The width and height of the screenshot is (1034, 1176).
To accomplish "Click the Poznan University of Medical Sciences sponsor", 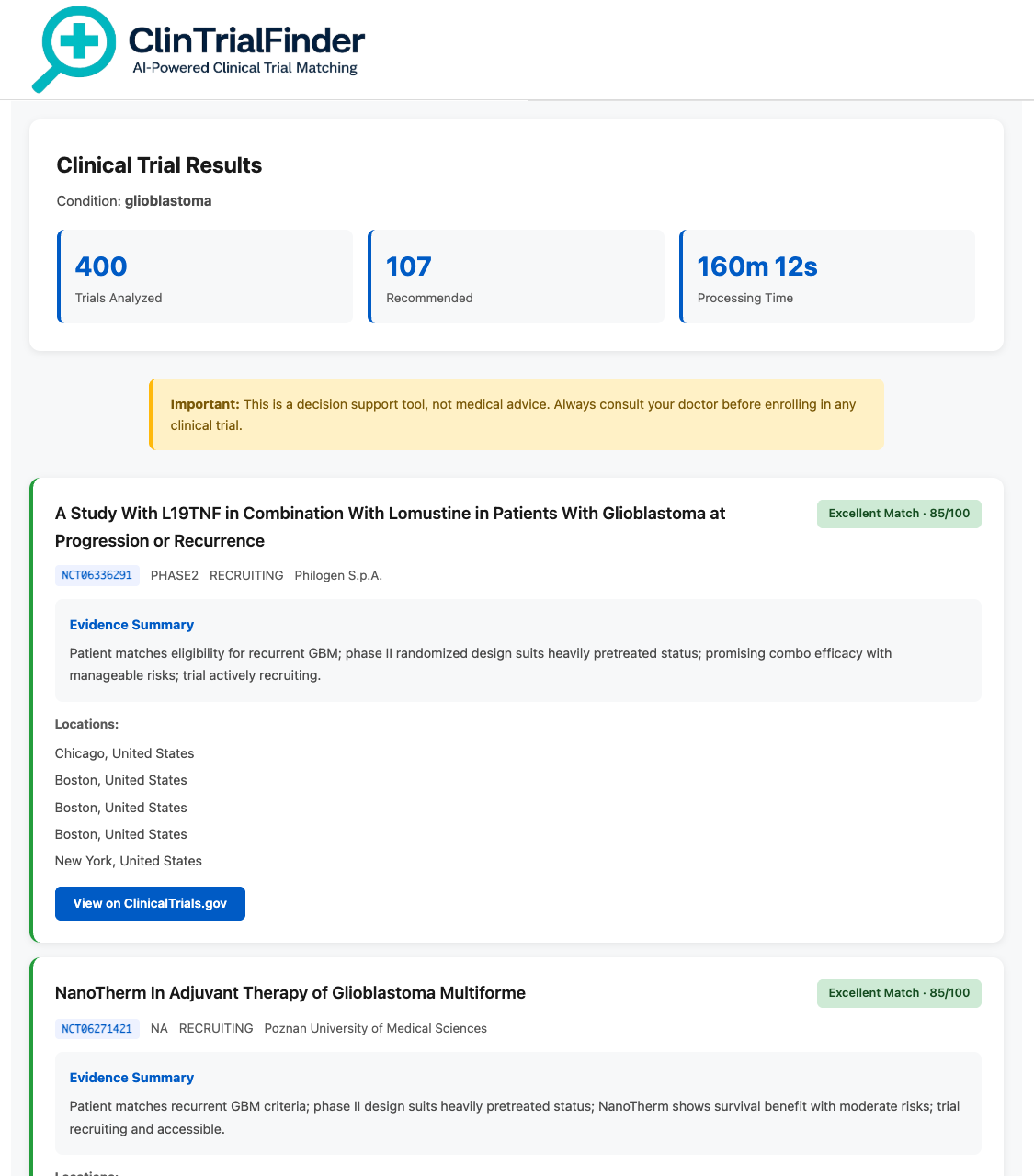I will 375,1028.
